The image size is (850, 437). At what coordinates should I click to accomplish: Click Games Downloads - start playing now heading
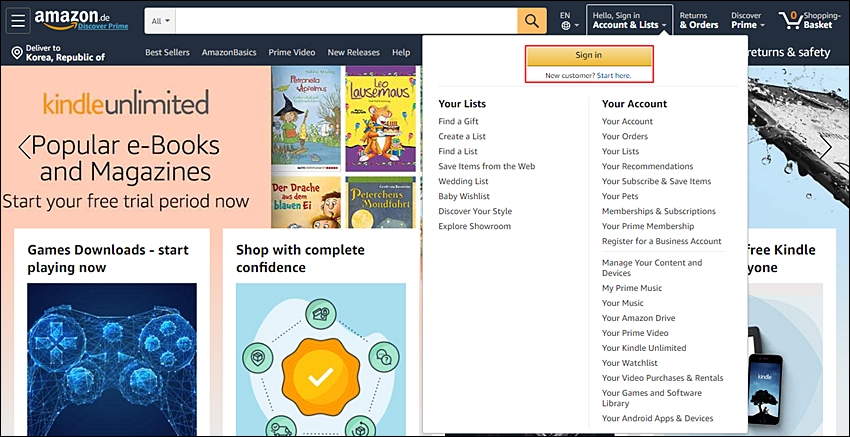tap(108, 259)
